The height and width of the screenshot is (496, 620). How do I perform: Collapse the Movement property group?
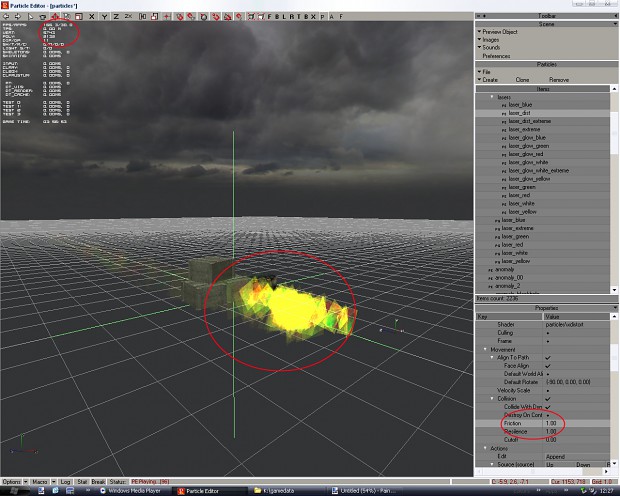[485, 349]
